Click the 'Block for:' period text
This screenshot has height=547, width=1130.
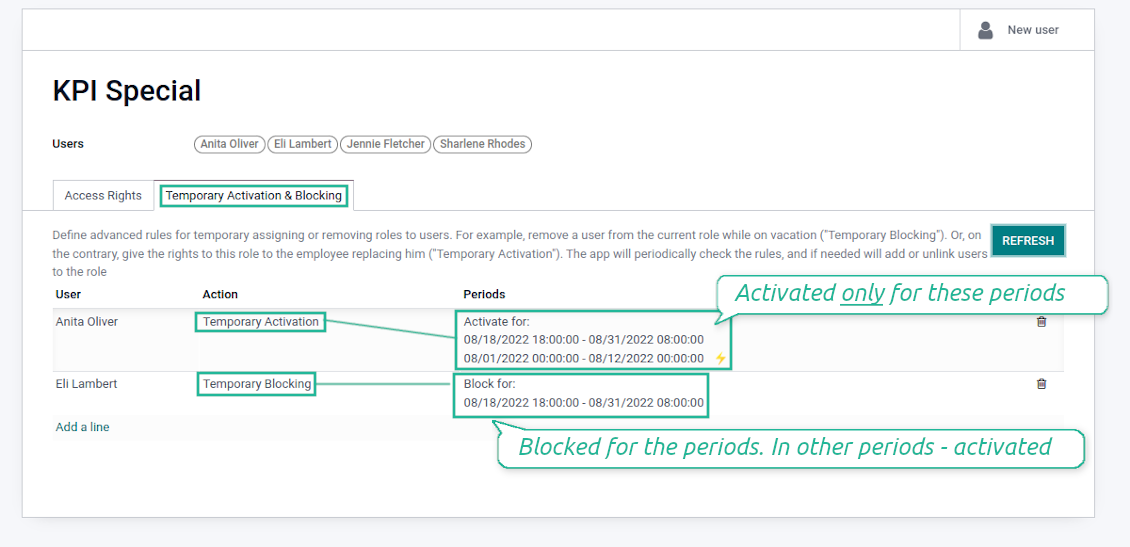(489, 384)
